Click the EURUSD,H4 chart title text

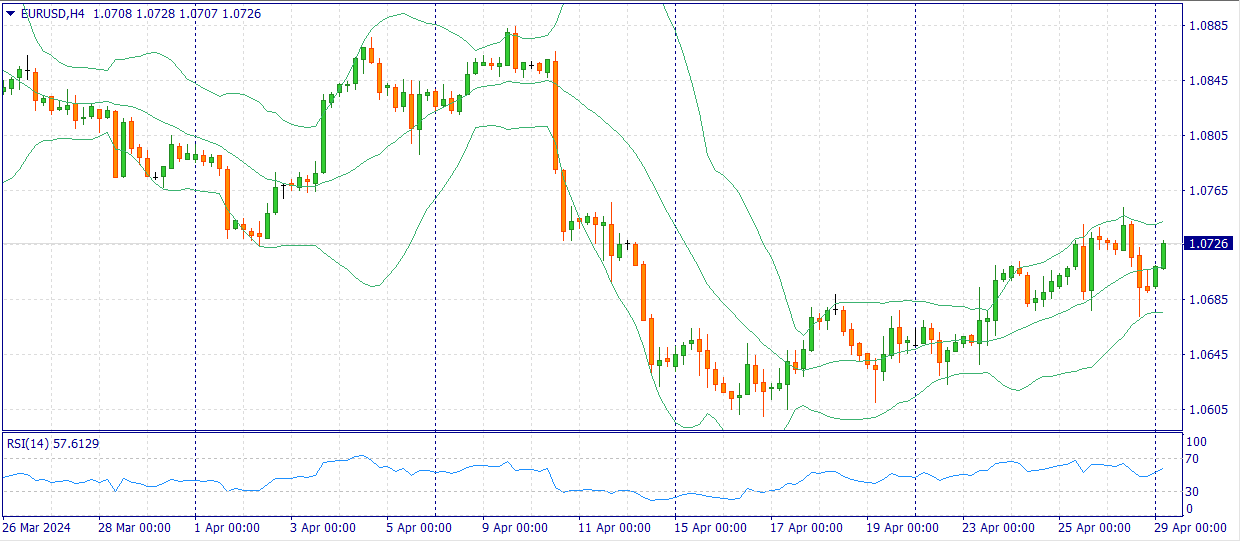tap(51, 13)
